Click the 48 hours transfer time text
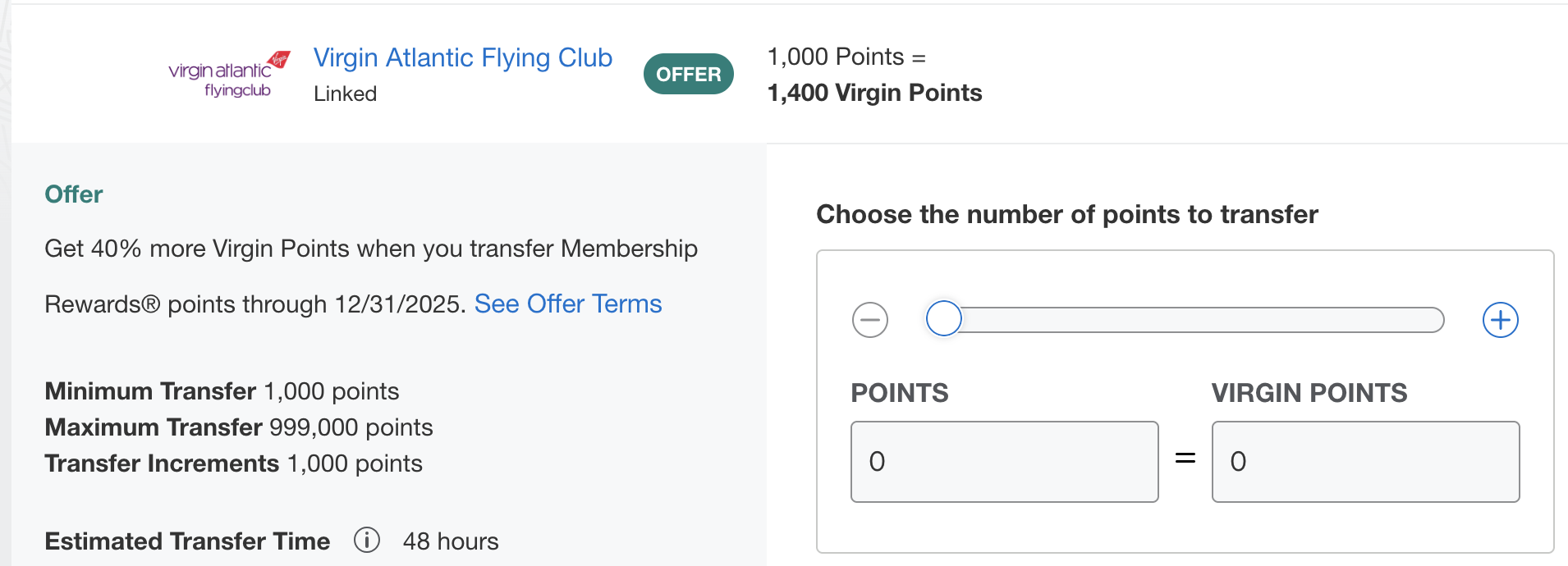1568x566 pixels. 451,541
